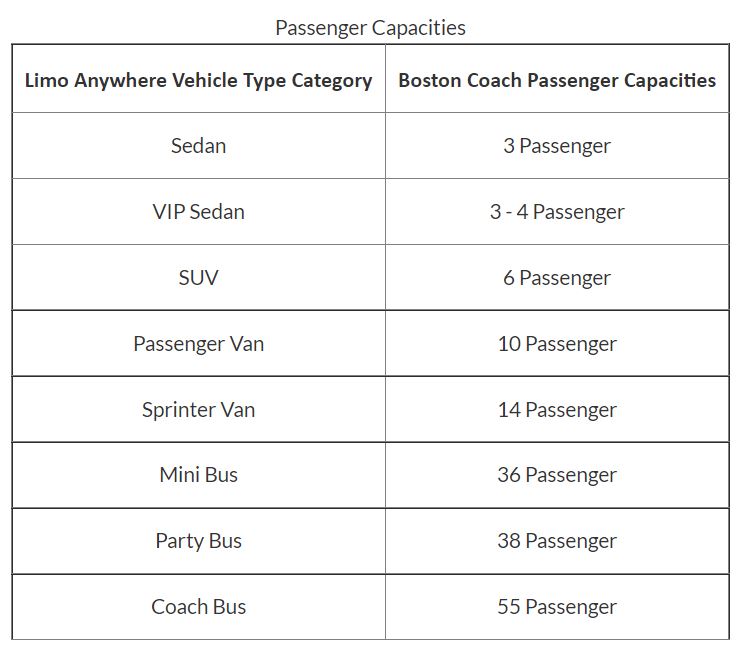Screen dimensions: 749x649
Task: Click the Coach Bus cell
Action: click(x=198, y=607)
